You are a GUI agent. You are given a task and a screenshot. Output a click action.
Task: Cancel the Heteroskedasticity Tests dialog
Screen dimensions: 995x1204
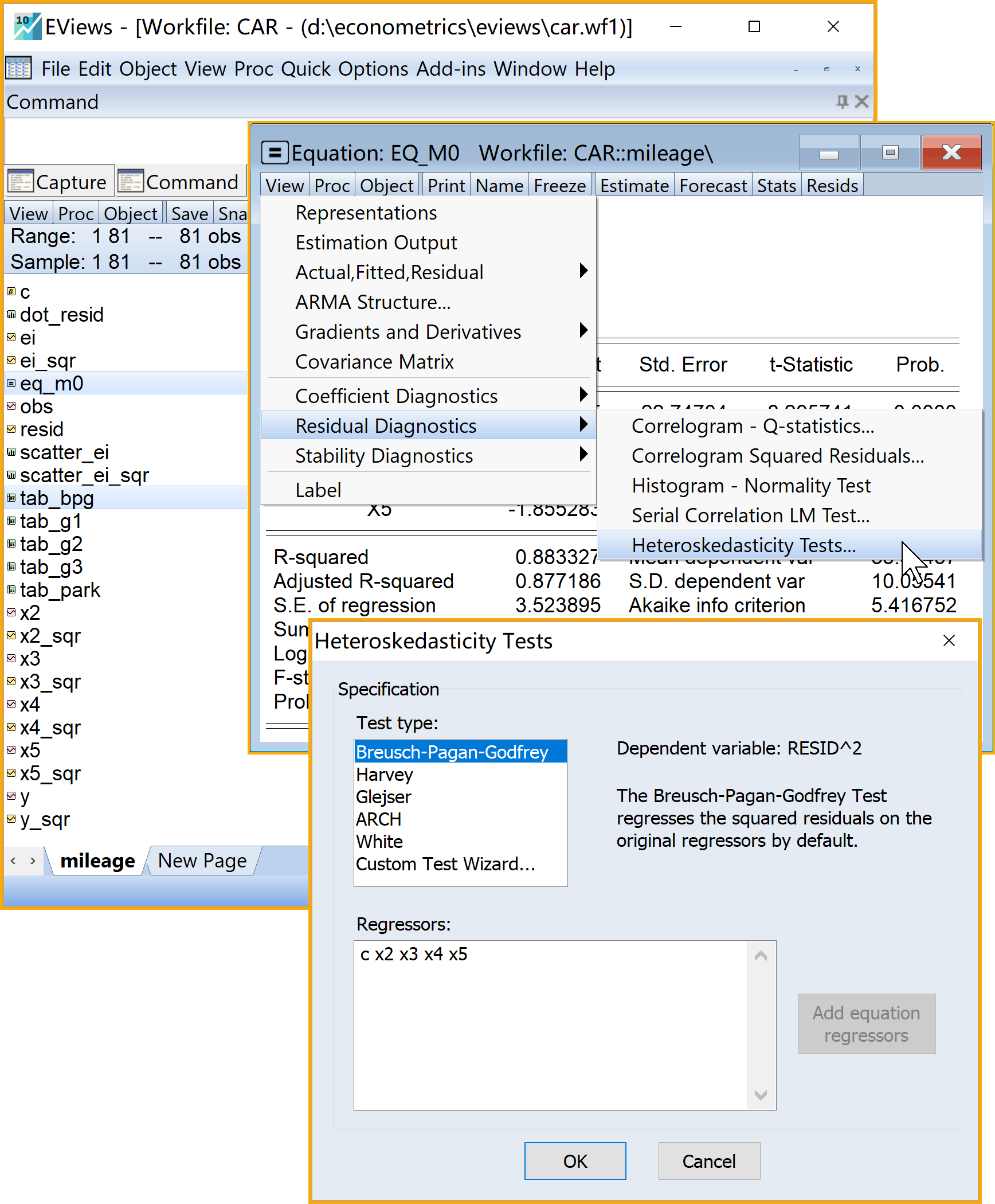[x=708, y=1161]
